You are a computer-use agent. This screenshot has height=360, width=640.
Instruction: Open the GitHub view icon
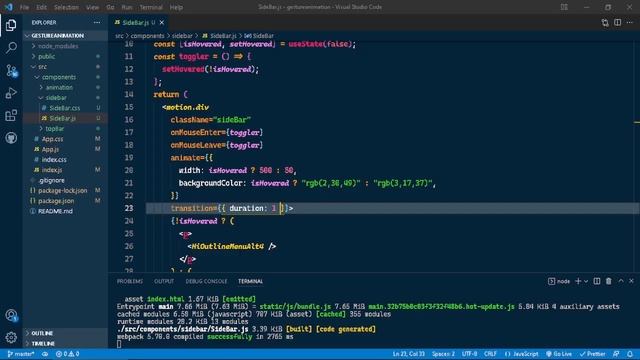coord(11,138)
